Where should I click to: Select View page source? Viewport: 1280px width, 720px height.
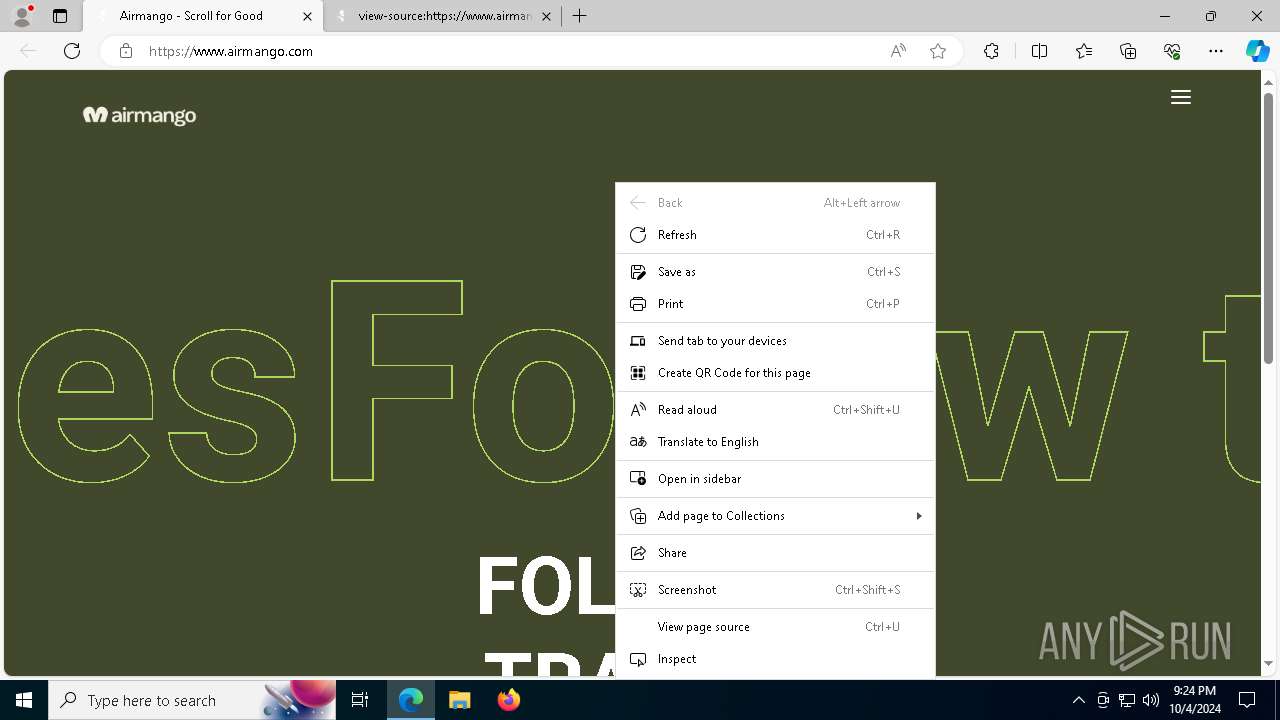tap(775, 627)
